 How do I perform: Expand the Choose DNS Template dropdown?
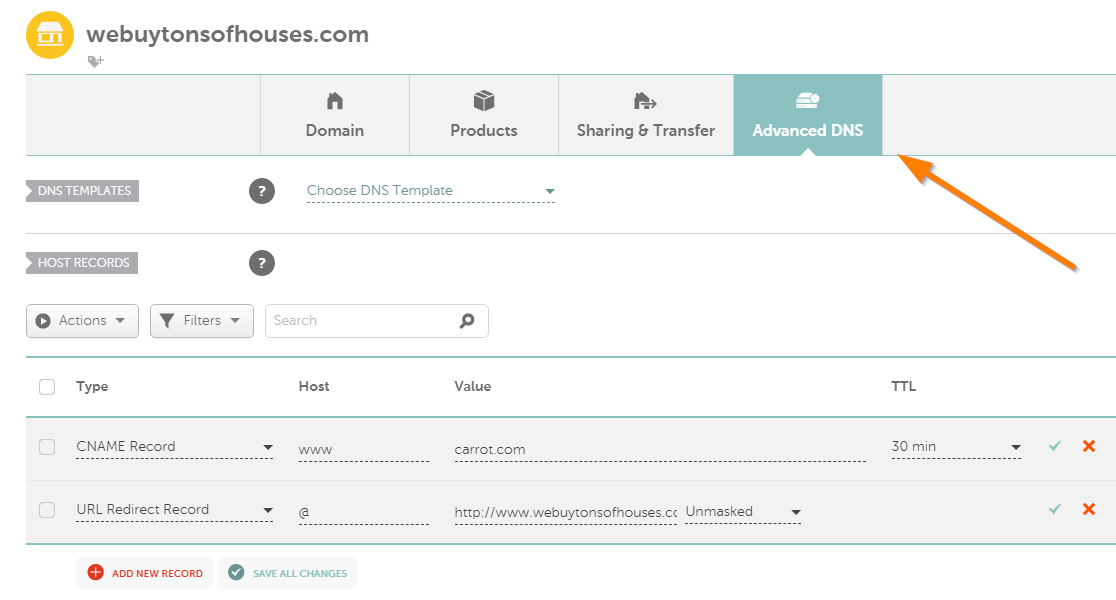pyautogui.click(x=431, y=191)
